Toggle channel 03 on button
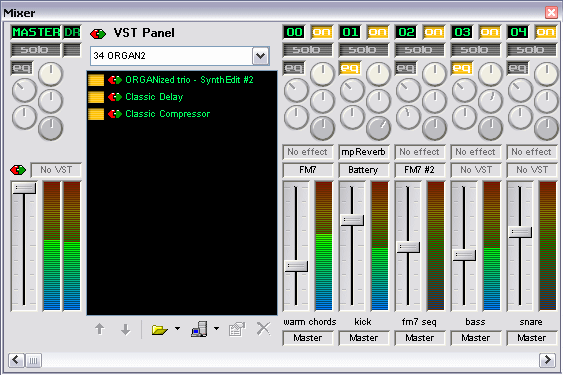 (489, 32)
